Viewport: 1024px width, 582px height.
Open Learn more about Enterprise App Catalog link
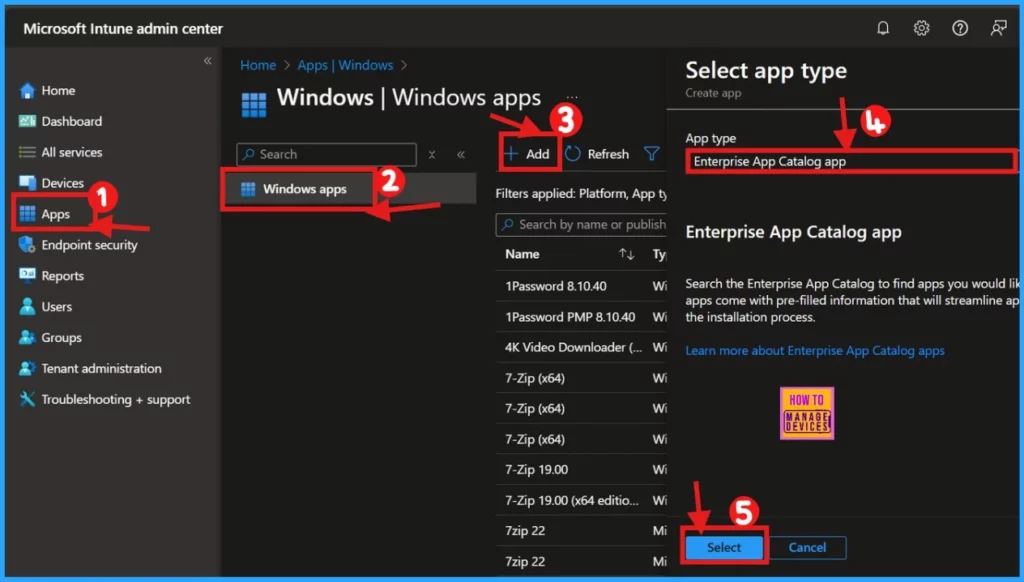click(814, 351)
